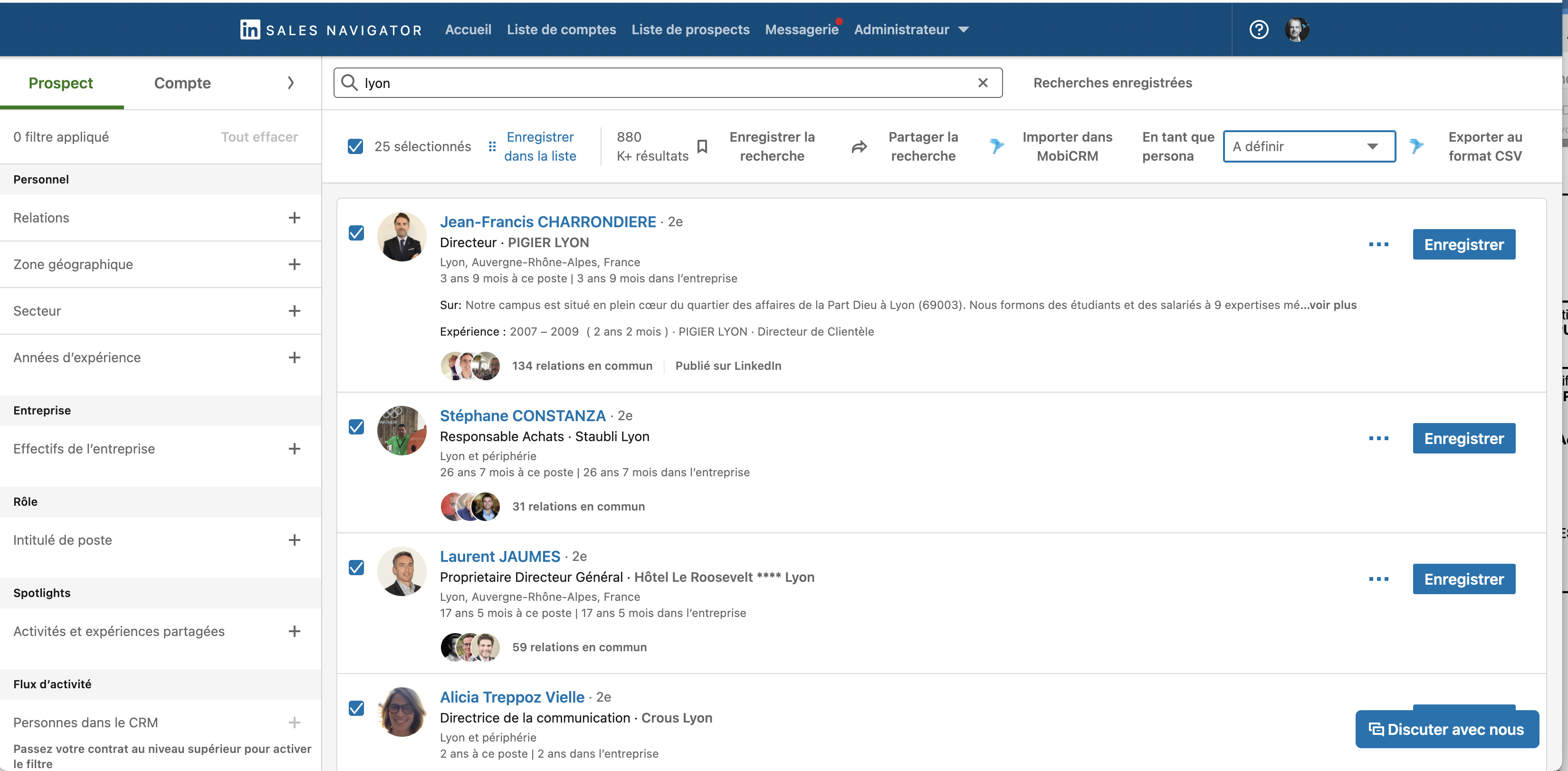
Task: Click the CSV export bird icon
Action: pyautogui.click(x=1416, y=146)
